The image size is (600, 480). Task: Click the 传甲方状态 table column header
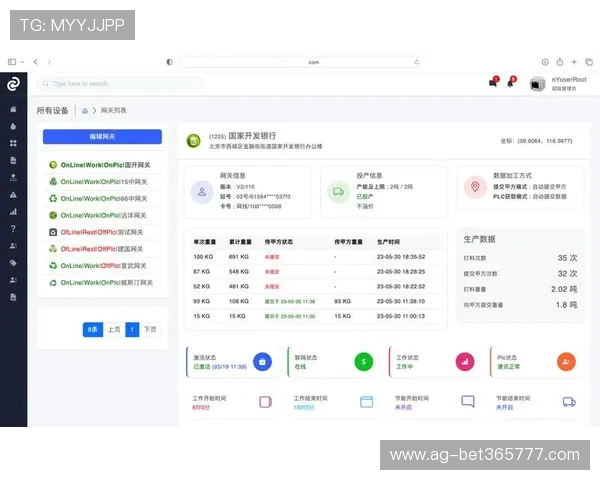pyautogui.click(x=279, y=242)
